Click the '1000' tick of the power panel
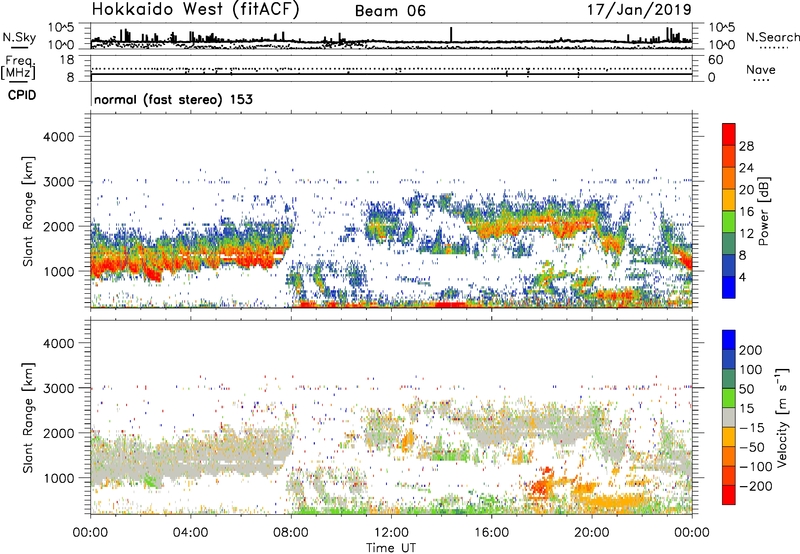 (58, 271)
